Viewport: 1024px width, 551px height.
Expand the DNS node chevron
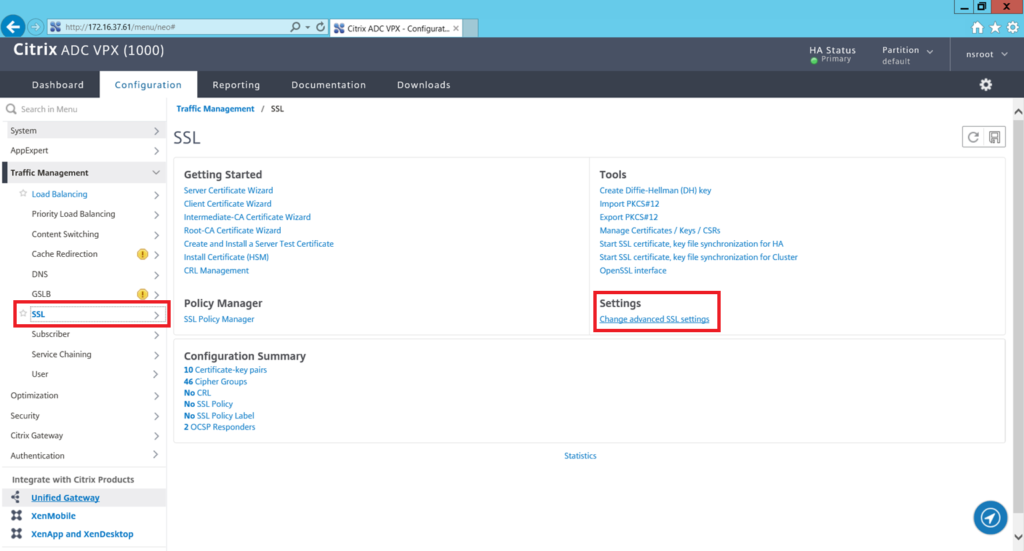[x=156, y=274]
